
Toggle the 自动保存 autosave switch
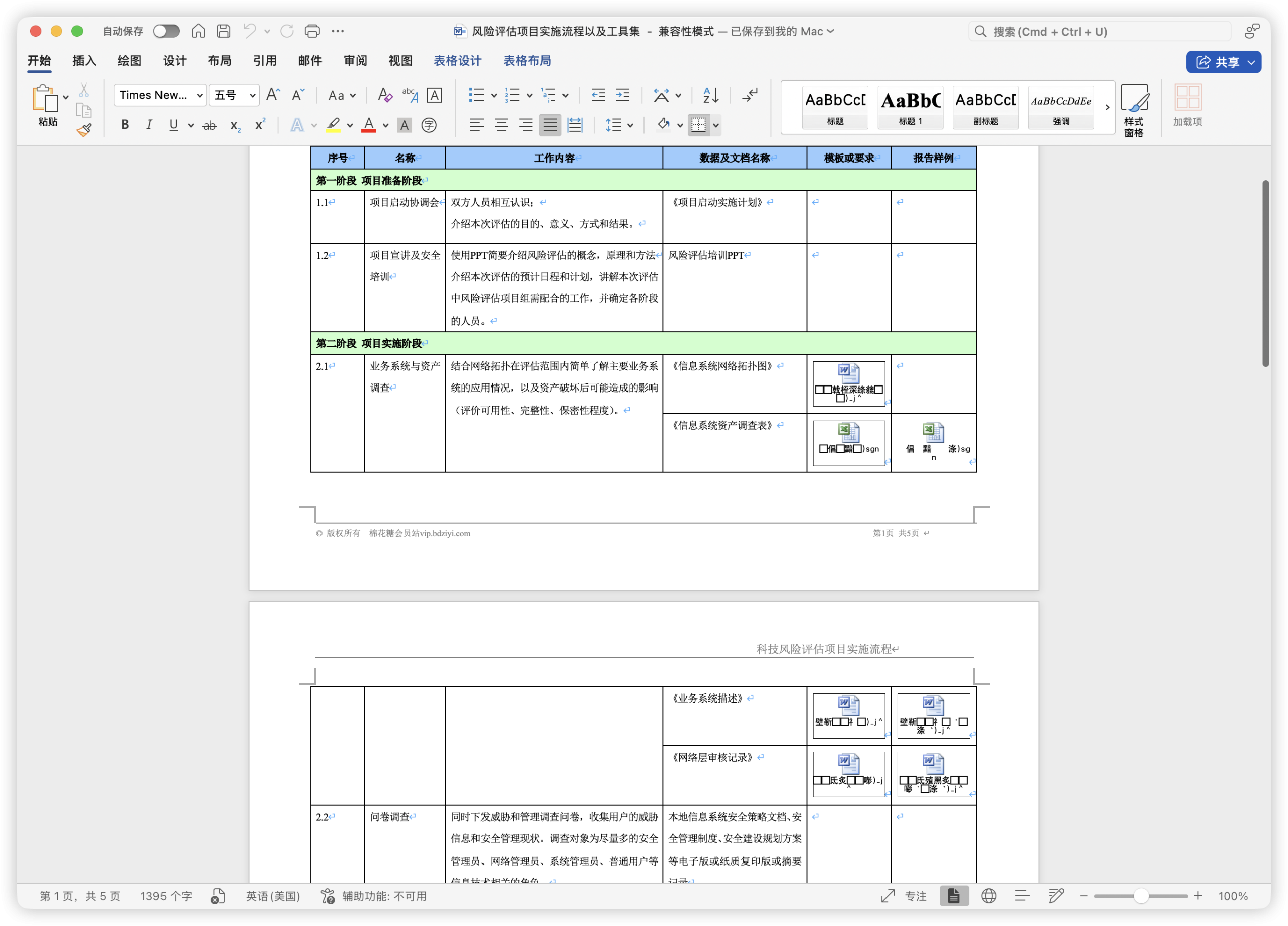166,31
